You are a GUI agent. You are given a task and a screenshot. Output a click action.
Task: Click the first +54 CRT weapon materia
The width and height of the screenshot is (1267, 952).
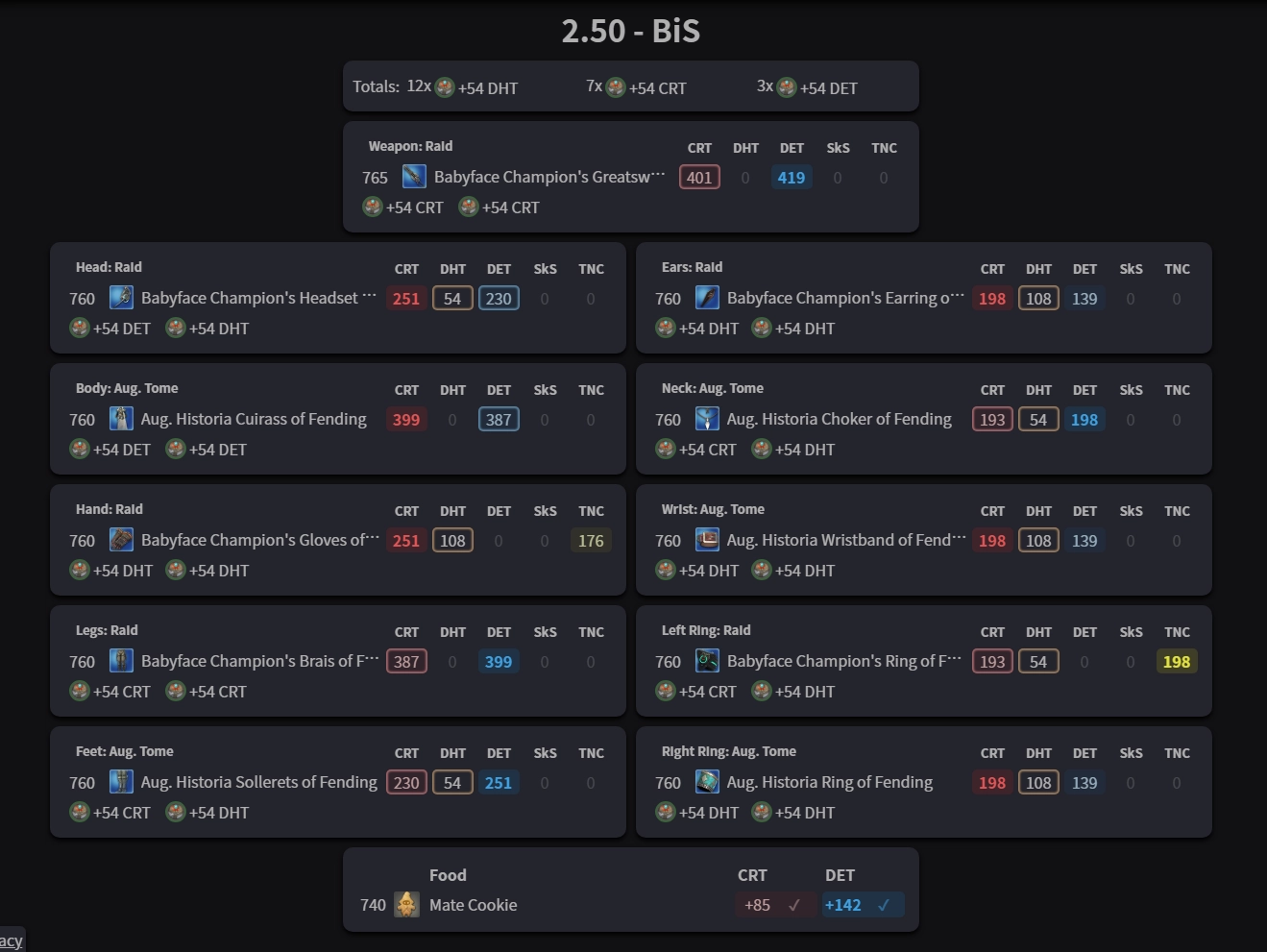tap(373, 207)
